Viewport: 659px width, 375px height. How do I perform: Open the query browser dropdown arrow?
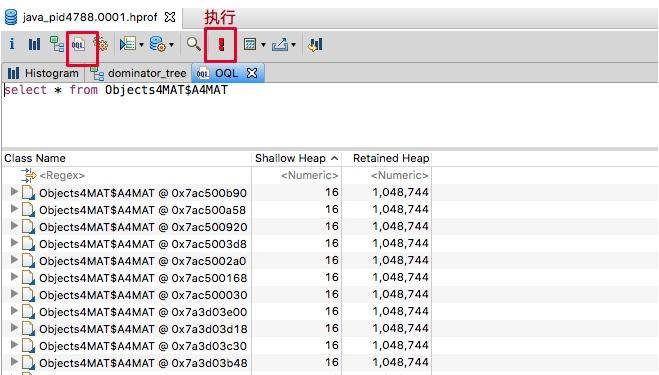(x=171, y=45)
